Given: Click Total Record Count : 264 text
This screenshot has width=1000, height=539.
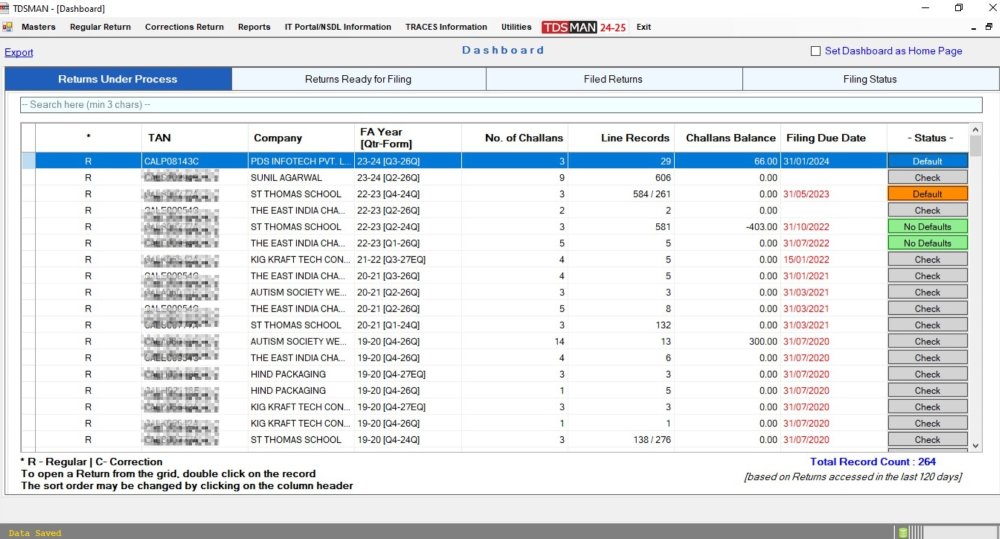Looking at the screenshot, I should pyautogui.click(x=872, y=462).
